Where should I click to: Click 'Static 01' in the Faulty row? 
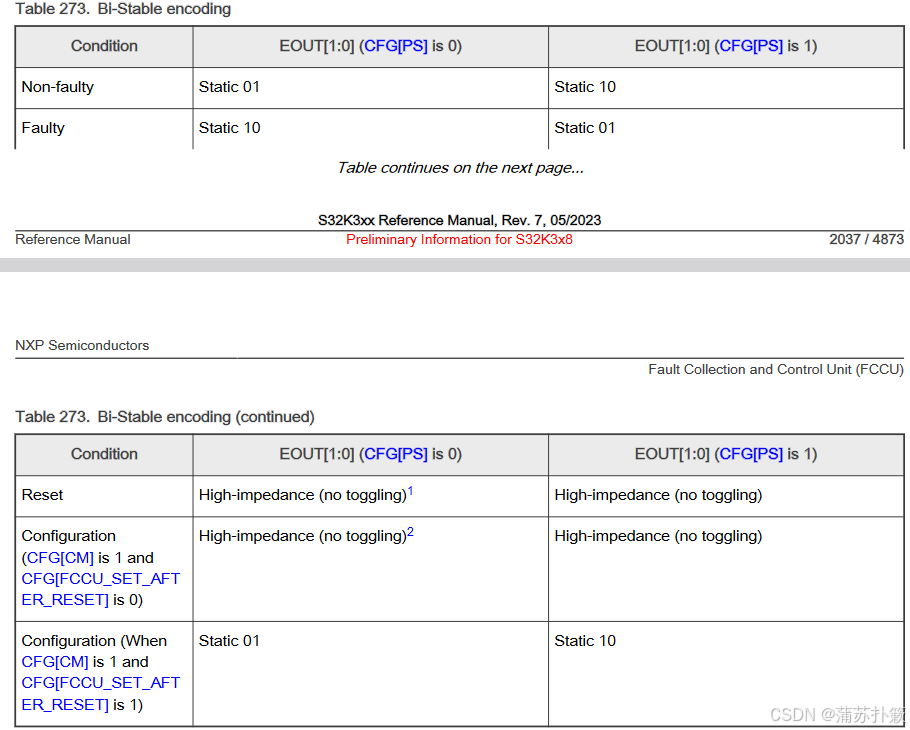pos(584,128)
